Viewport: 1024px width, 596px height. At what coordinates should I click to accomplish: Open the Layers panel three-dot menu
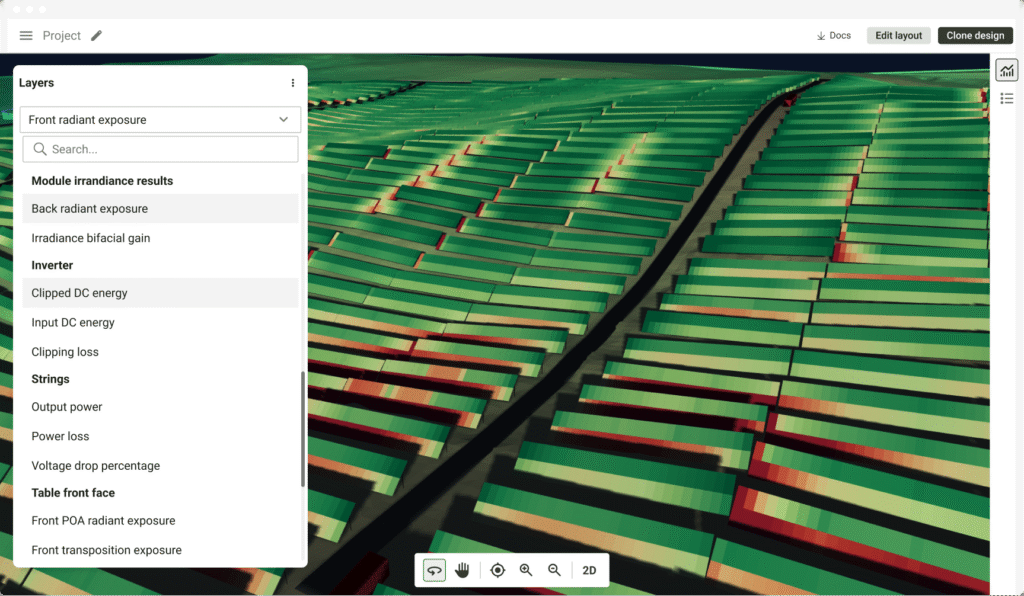point(293,83)
